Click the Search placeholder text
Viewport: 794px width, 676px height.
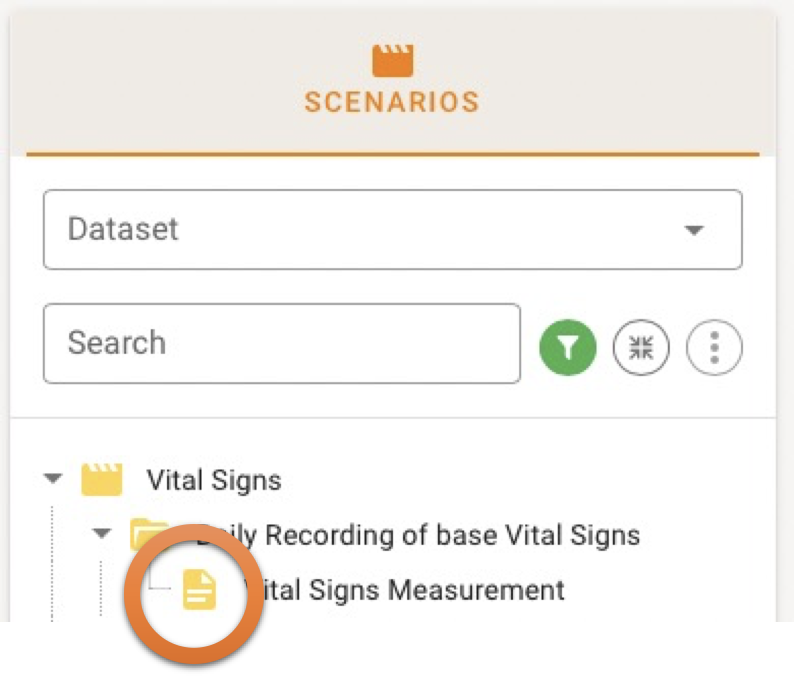[116, 343]
